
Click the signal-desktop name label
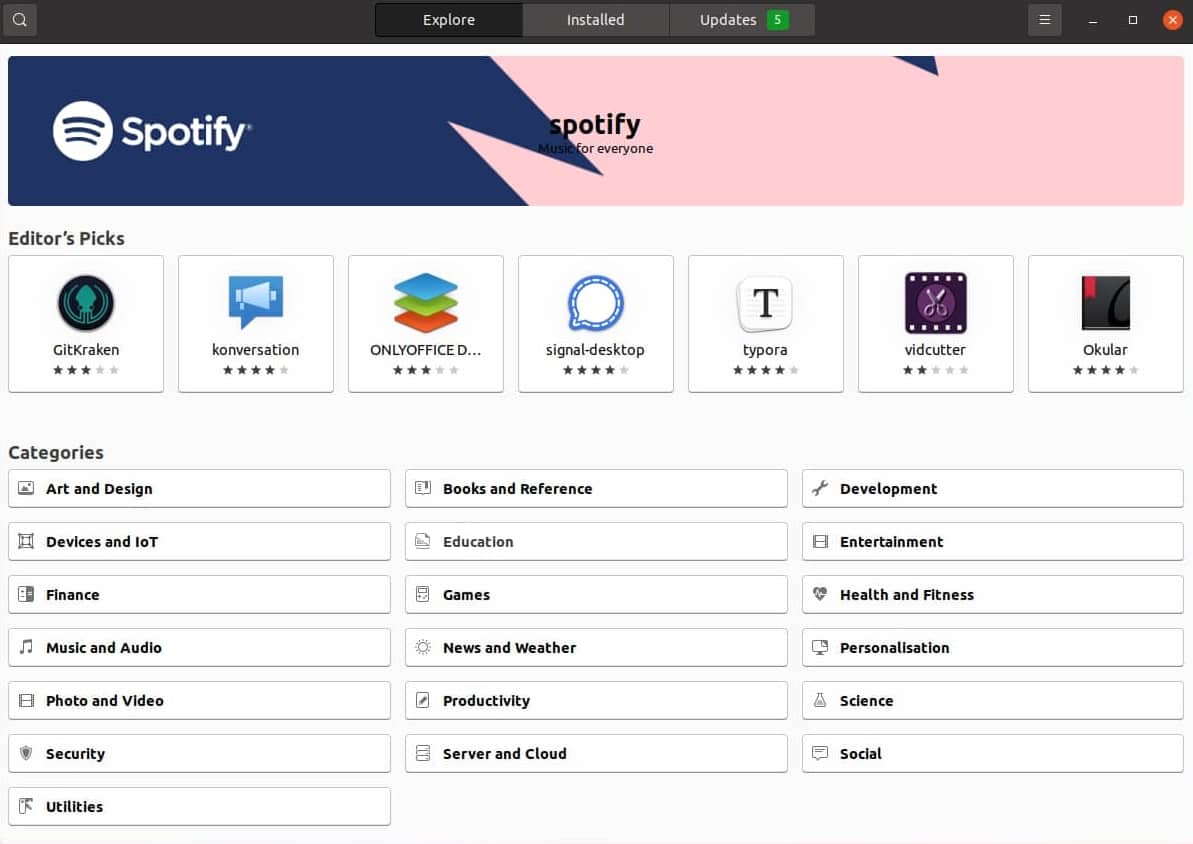tap(596, 349)
